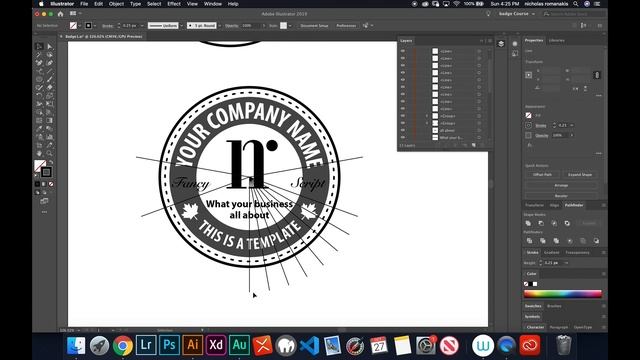Open Arrange Documents dropdown
The width and height of the screenshot is (640, 360).
tap(75, 14)
